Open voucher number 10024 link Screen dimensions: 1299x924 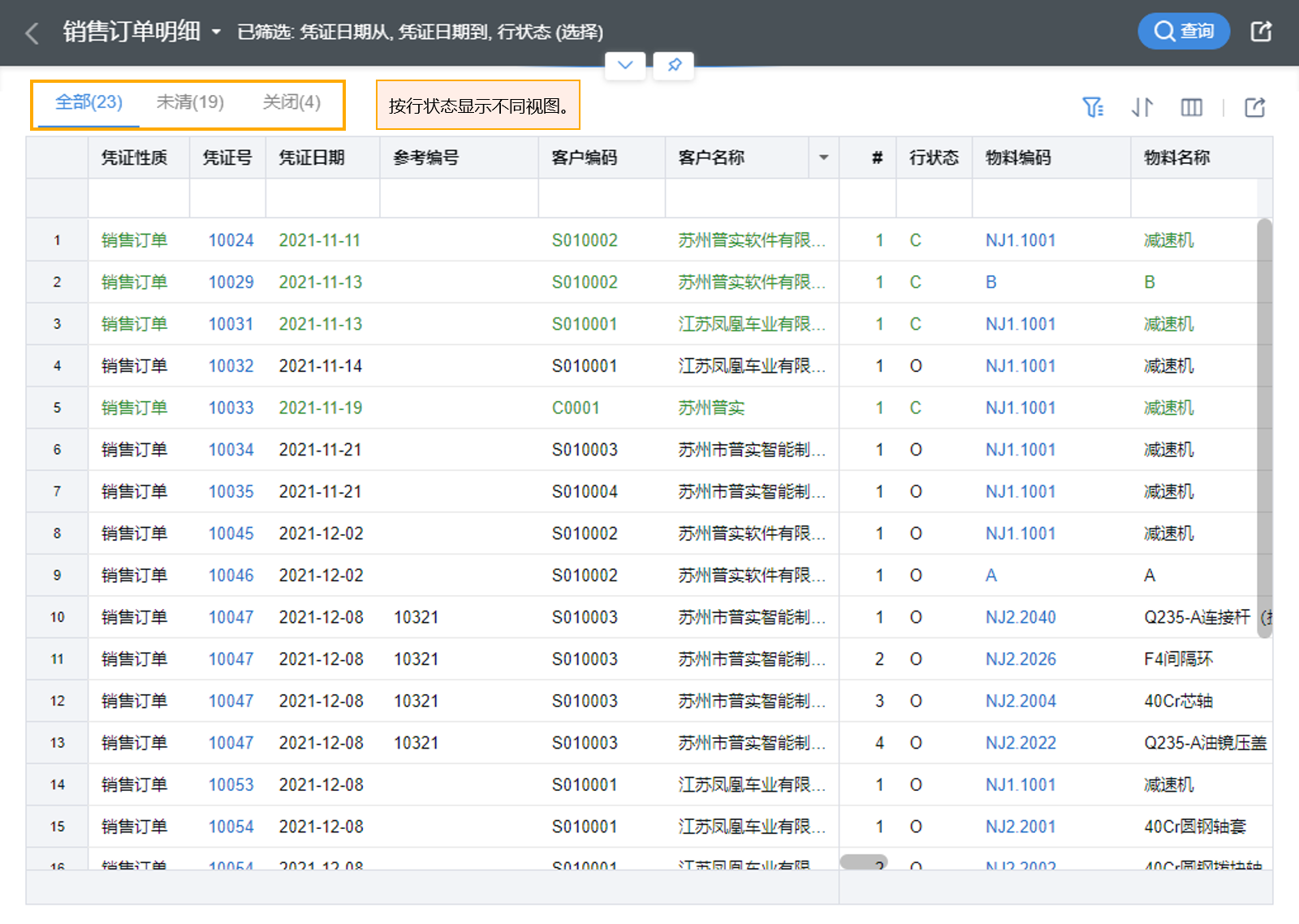coord(231,240)
